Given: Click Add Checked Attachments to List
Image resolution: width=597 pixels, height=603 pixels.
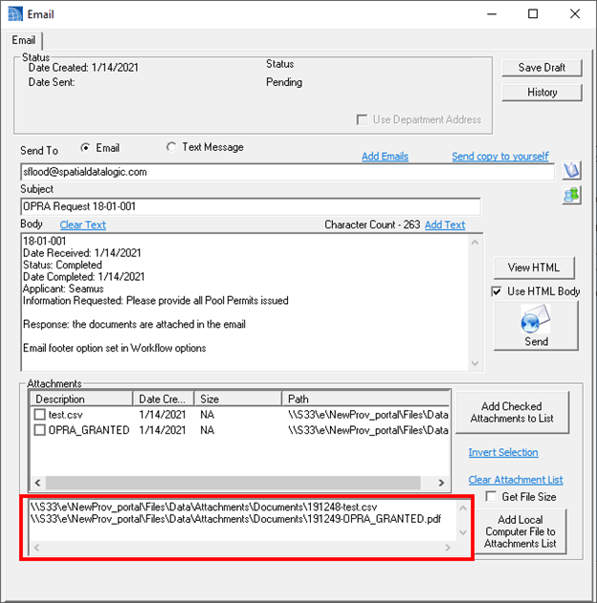Looking at the screenshot, I should point(512,412).
